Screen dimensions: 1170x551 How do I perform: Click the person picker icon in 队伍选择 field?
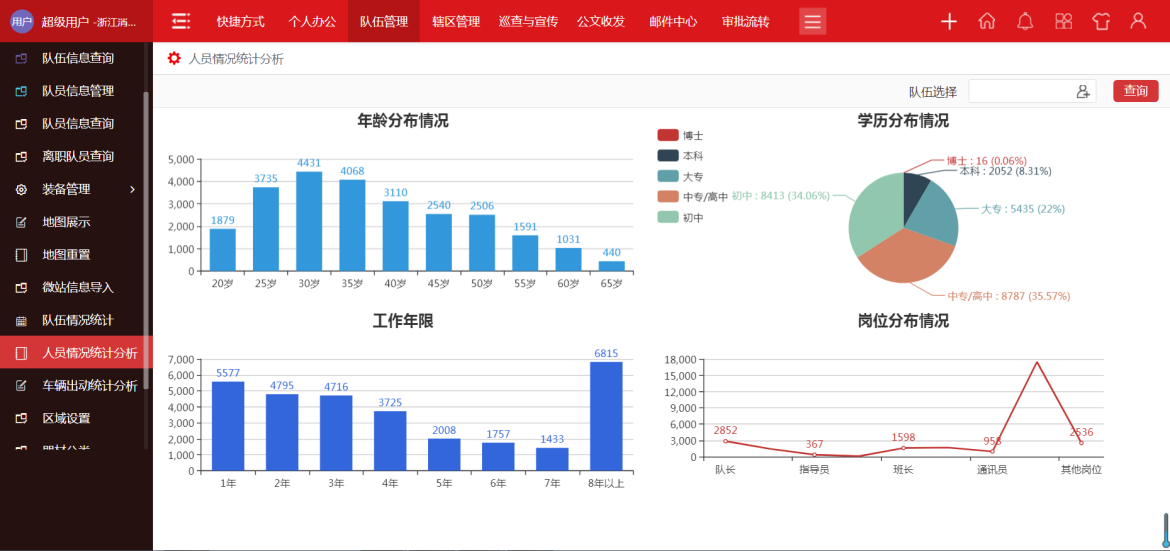pyautogui.click(x=1083, y=91)
